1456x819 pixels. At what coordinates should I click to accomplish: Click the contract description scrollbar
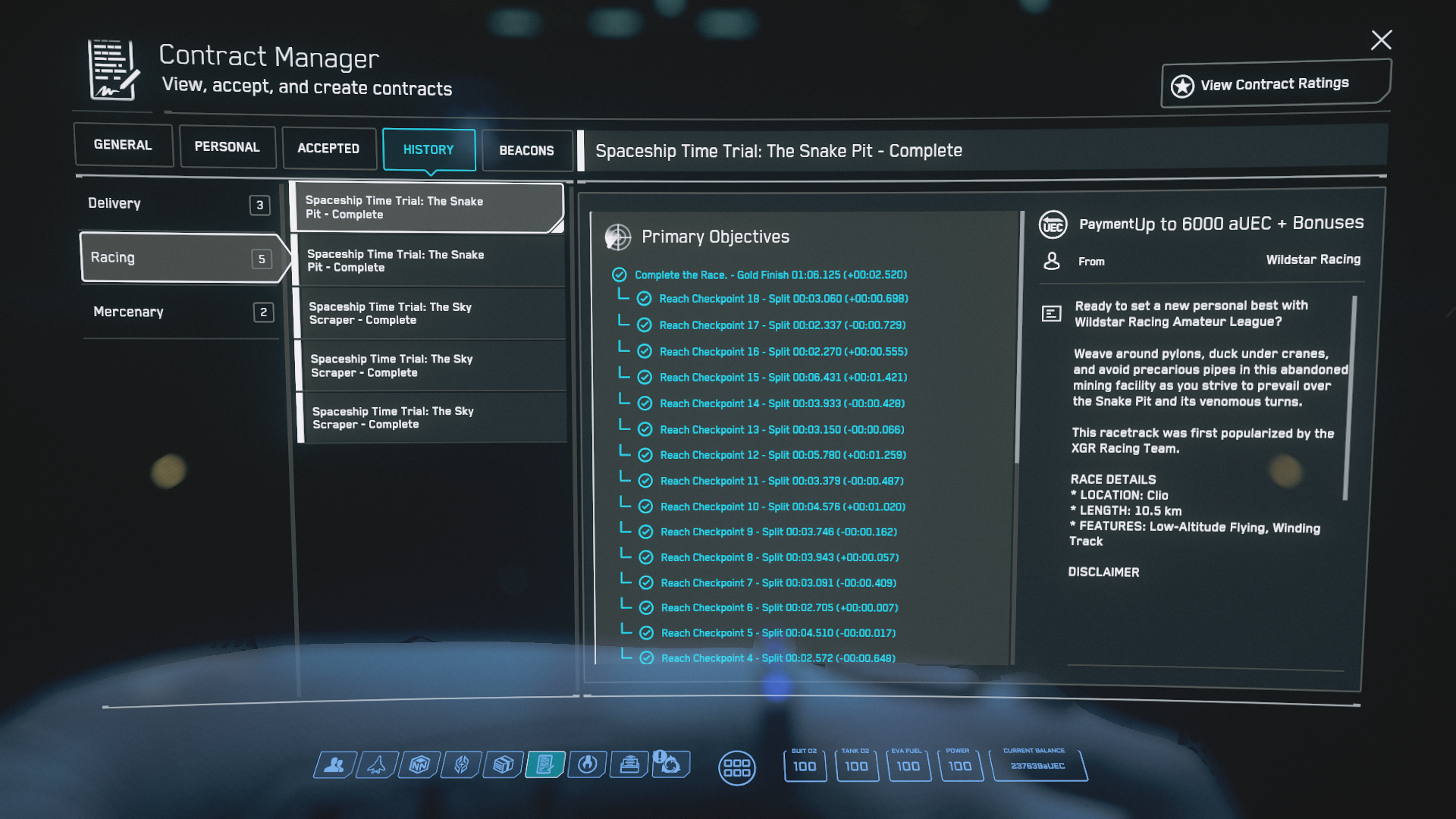pos(1349,398)
